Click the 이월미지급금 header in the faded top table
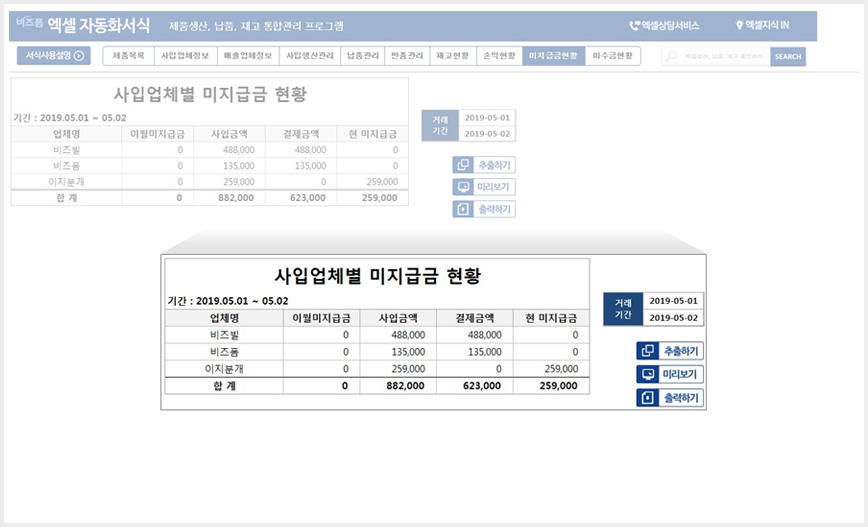 coord(157,134)
